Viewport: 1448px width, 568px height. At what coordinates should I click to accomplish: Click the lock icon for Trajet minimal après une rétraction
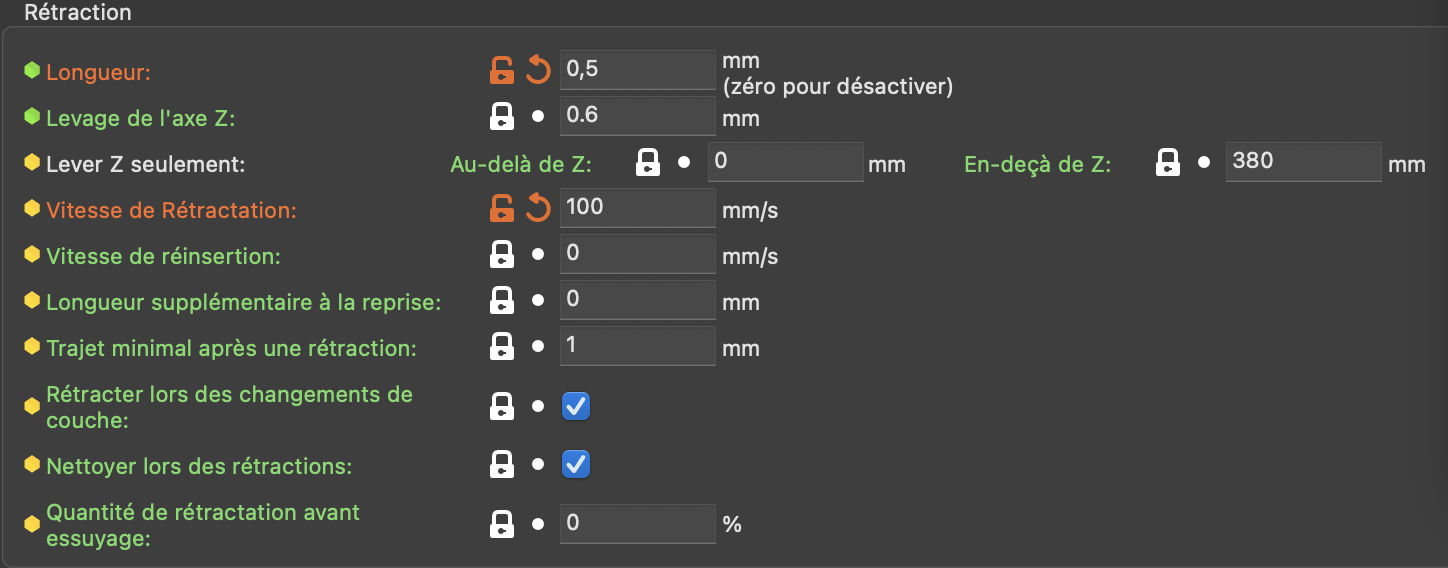[x=501, y=346]
